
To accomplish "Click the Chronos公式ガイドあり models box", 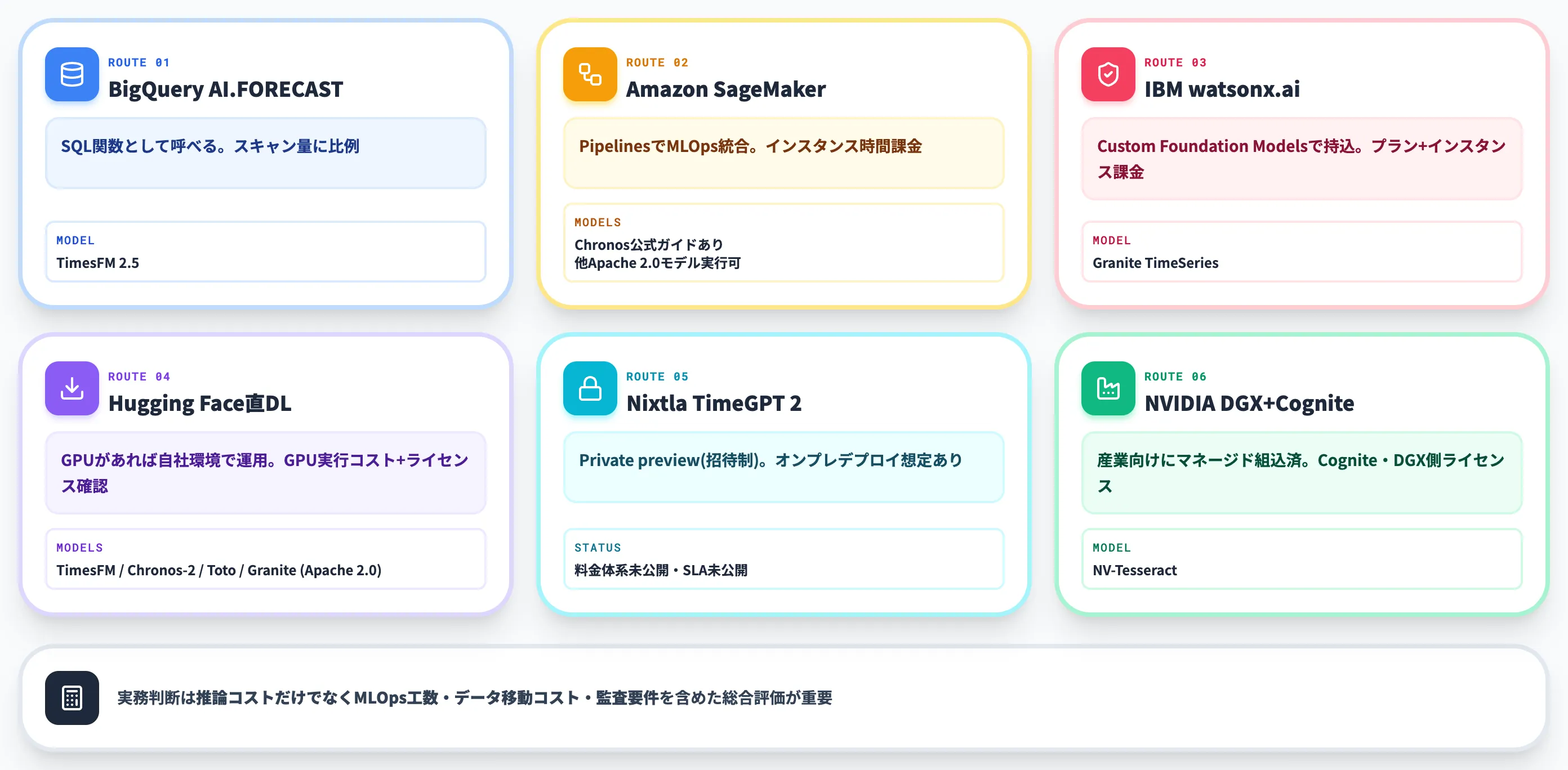I will pyautogui.click(x=784, y=243).
